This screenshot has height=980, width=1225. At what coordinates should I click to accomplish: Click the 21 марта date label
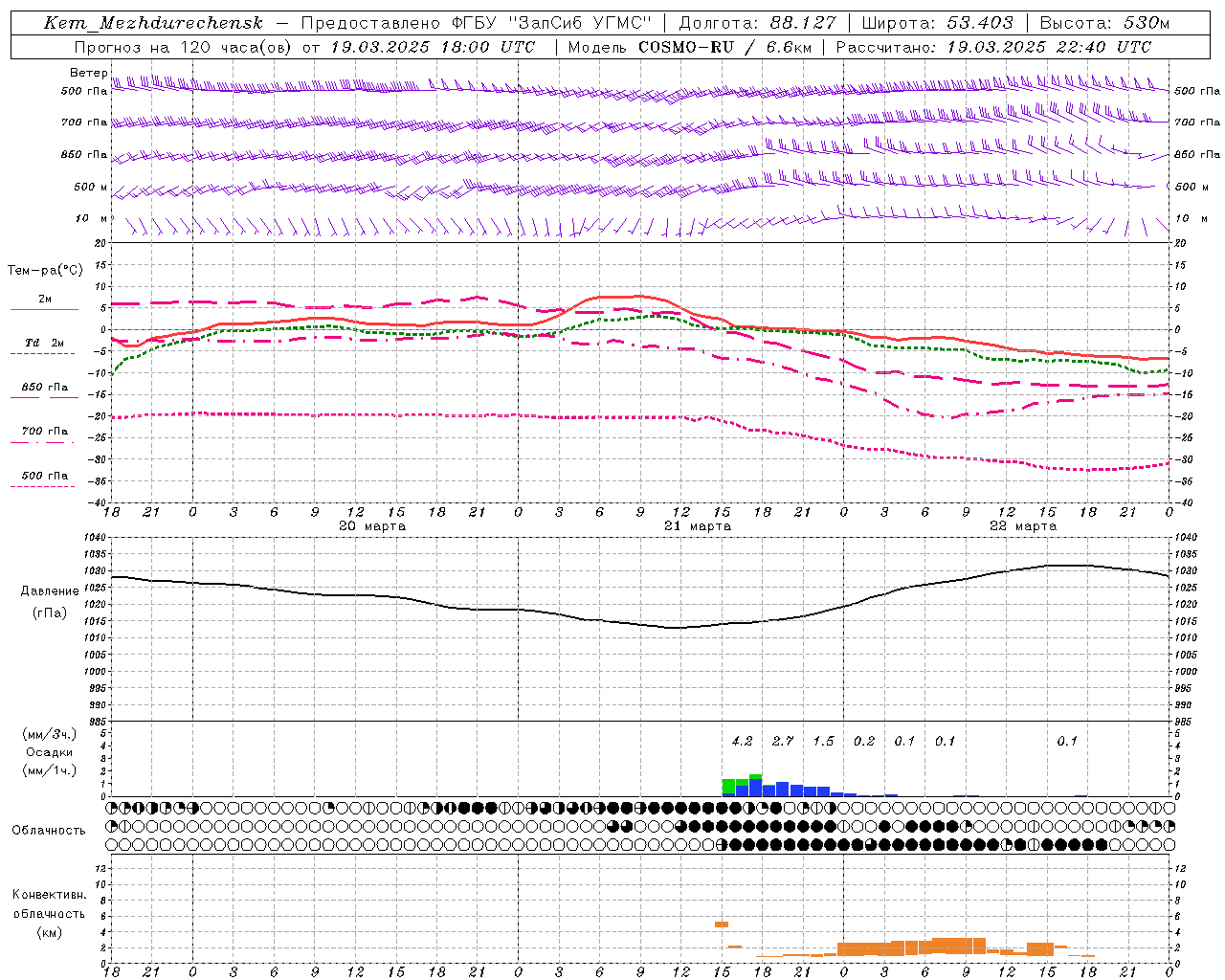click(x=698, y=526)
